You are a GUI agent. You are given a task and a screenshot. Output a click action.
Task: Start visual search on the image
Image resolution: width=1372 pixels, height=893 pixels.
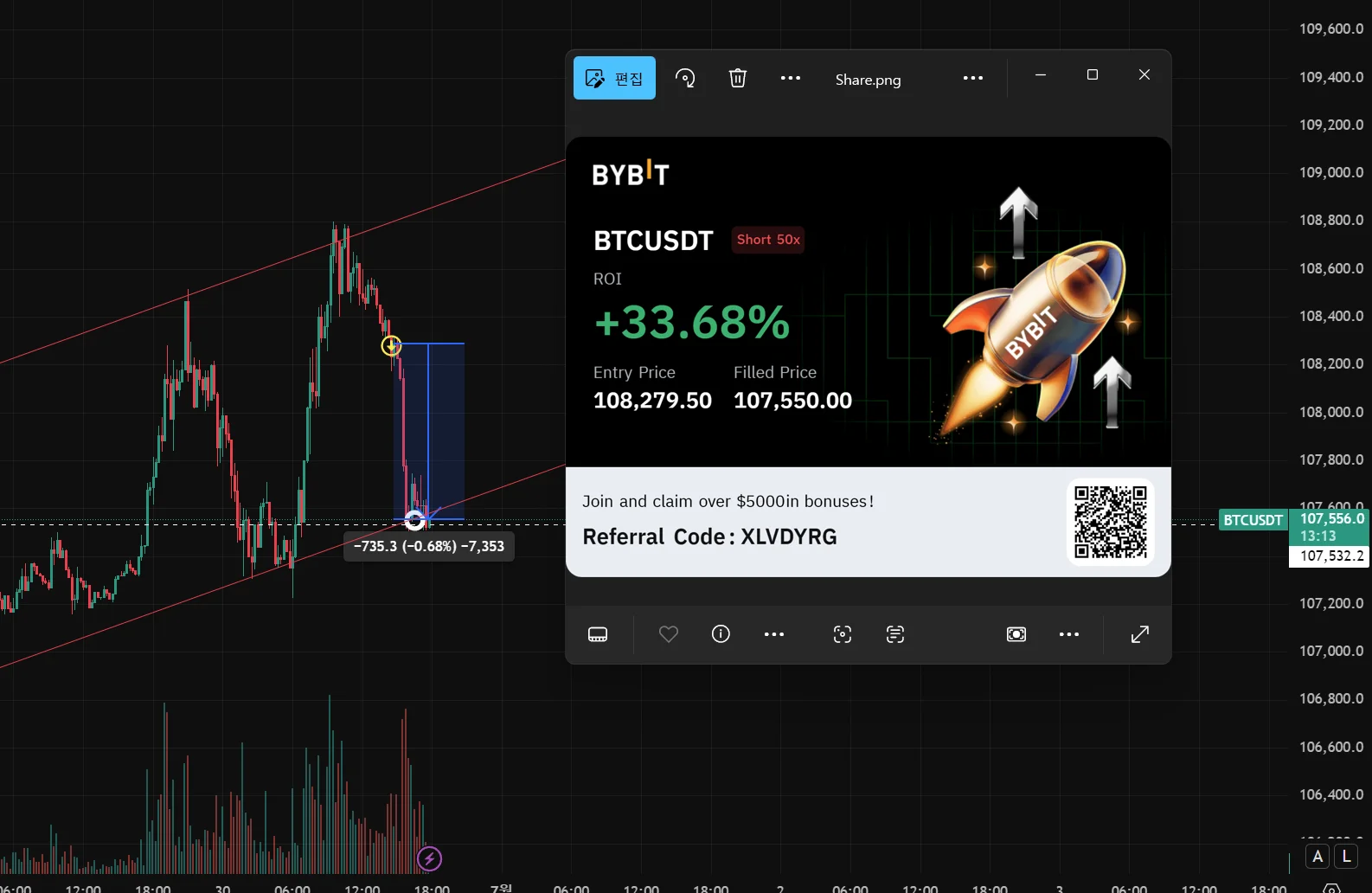(843, 634)
